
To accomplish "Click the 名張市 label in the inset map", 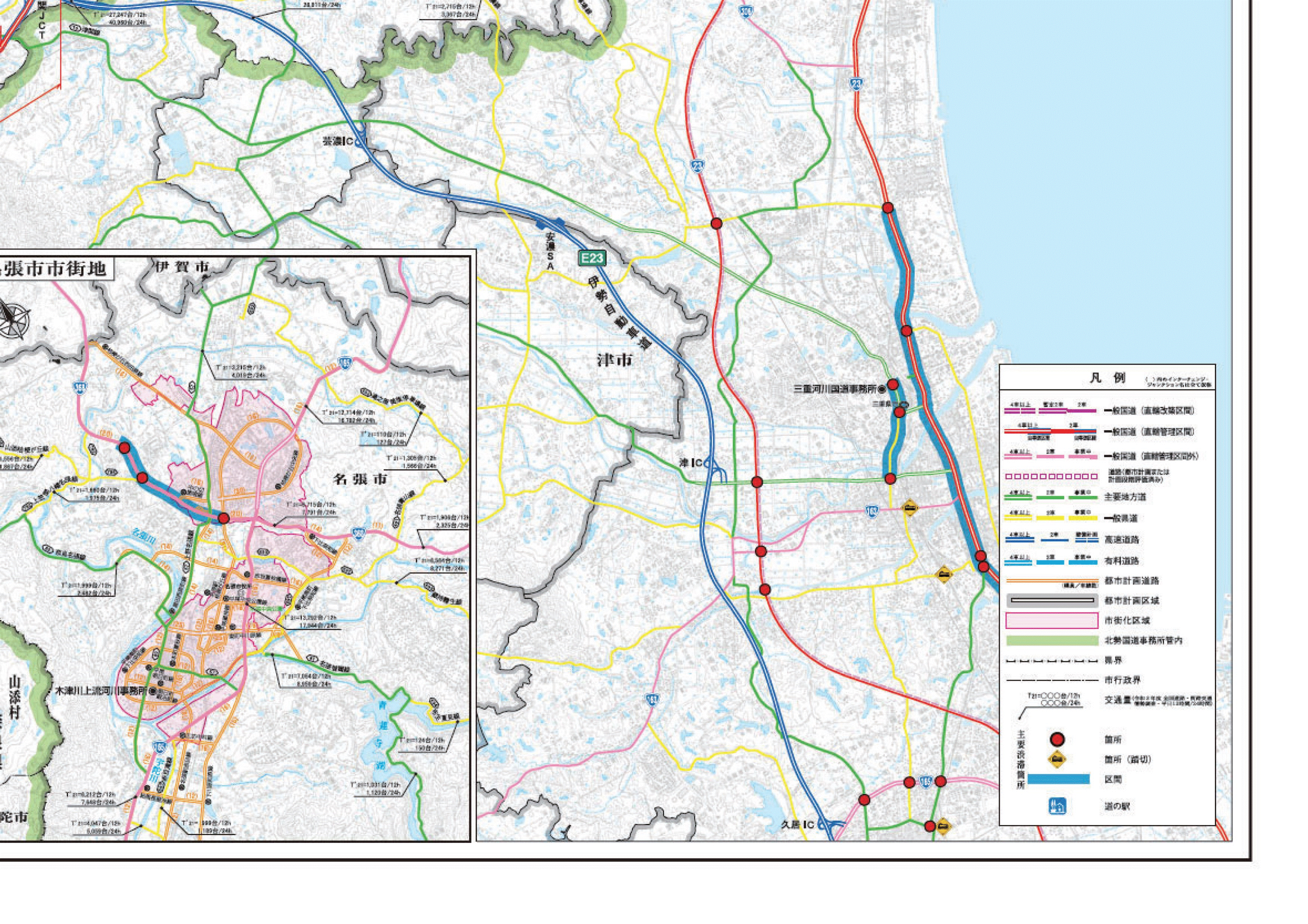I will (359, 479).
